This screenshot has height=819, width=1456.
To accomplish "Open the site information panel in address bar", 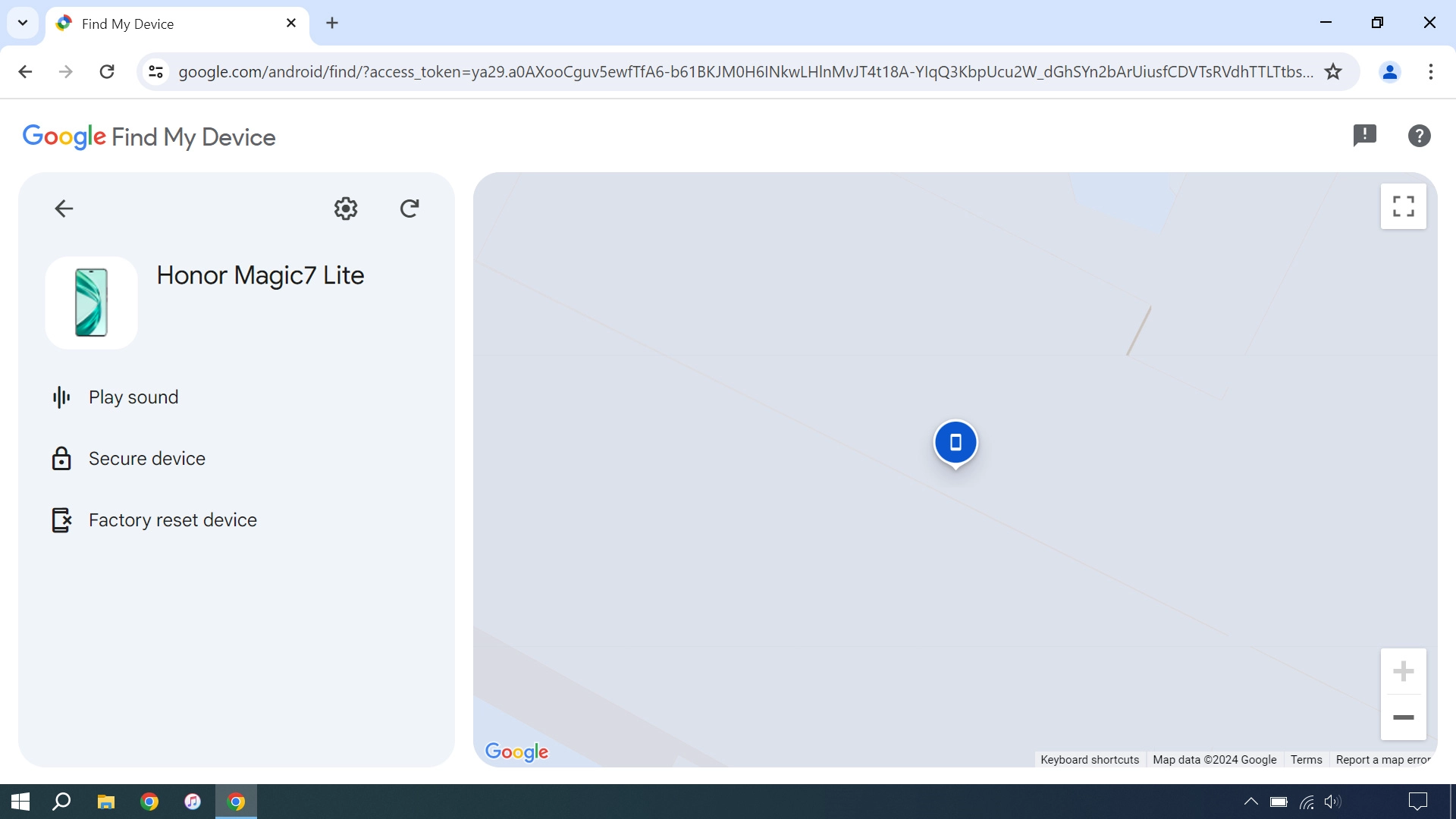I will tap(155, 71).
